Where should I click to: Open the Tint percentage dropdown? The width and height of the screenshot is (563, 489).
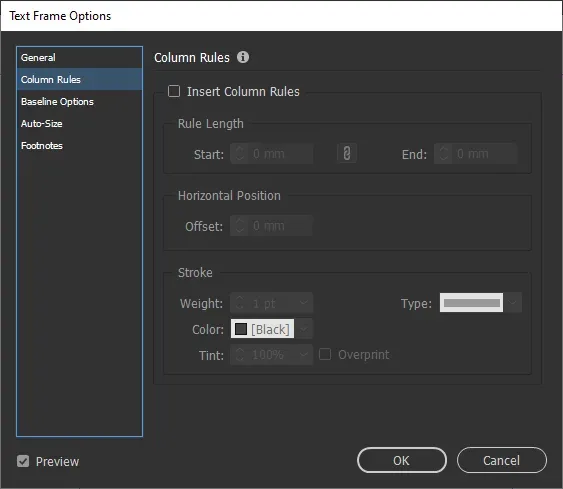[x=304, y=355]
